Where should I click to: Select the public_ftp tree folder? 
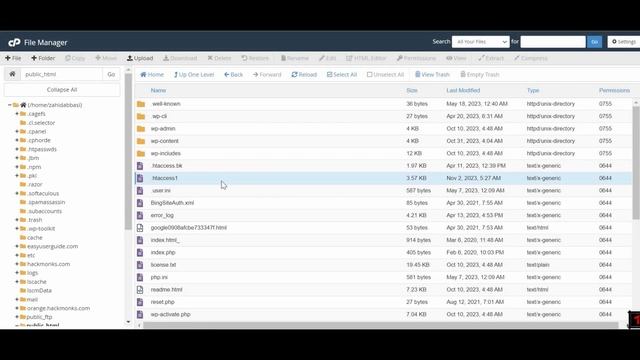pos(39,317)
